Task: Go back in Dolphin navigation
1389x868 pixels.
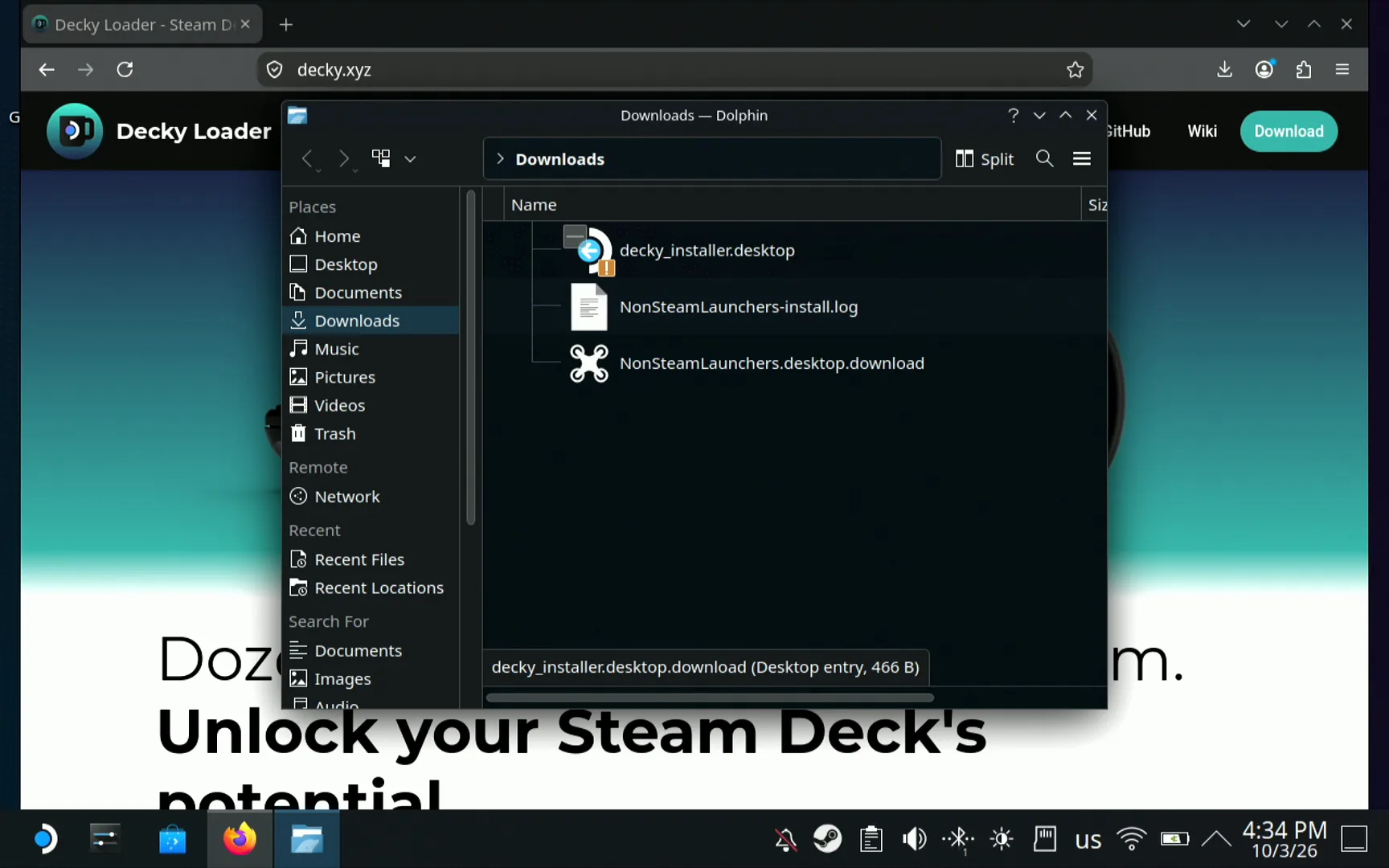Action: 308,159
